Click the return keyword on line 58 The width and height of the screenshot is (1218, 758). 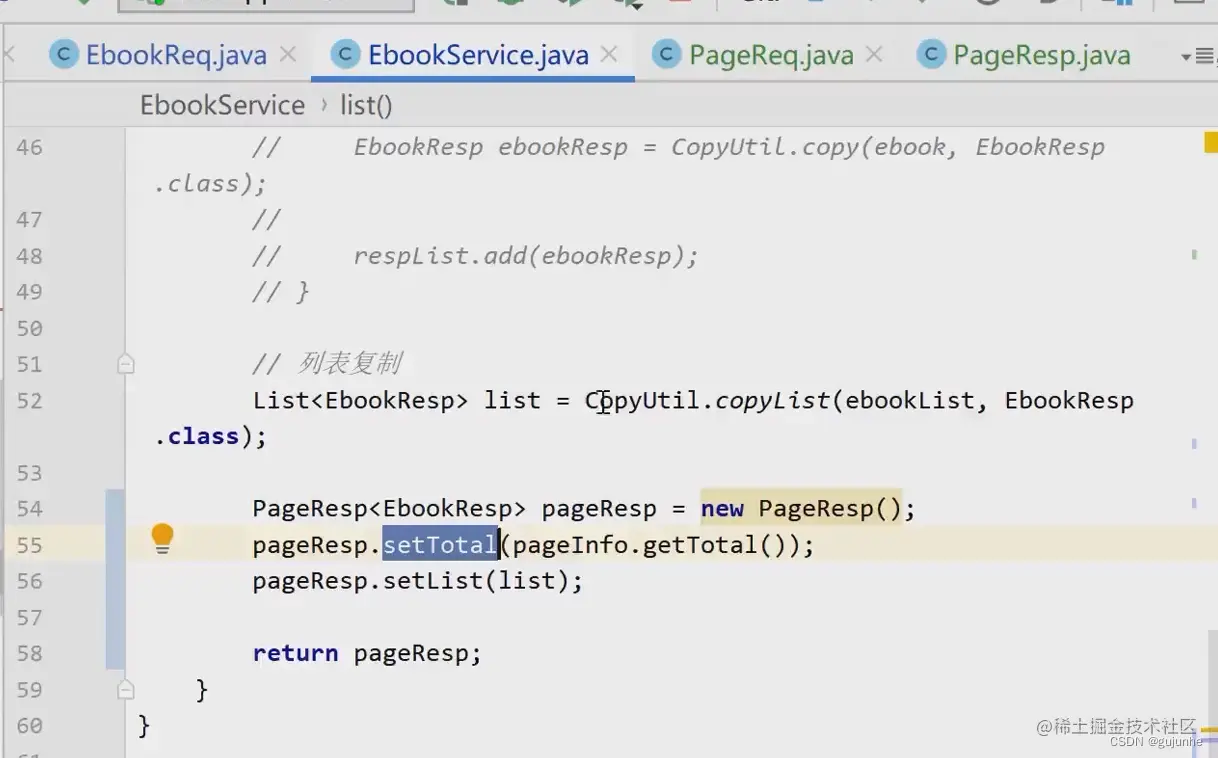pyautogui.click(x=295, y=654)
